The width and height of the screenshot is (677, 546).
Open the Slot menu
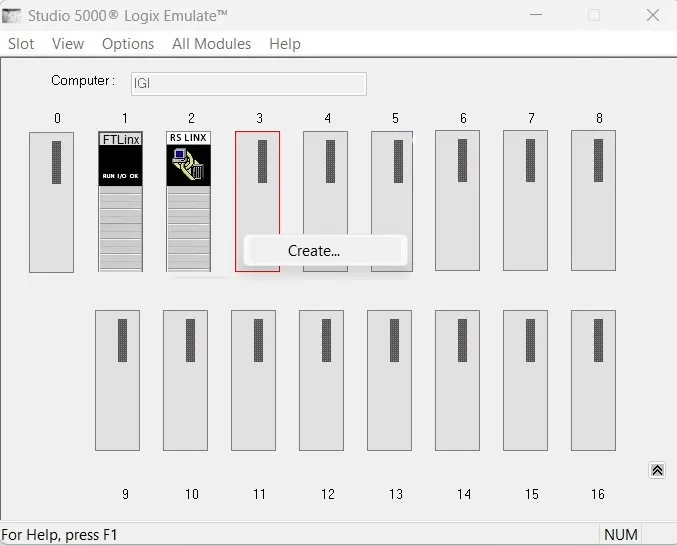[21, 44]
